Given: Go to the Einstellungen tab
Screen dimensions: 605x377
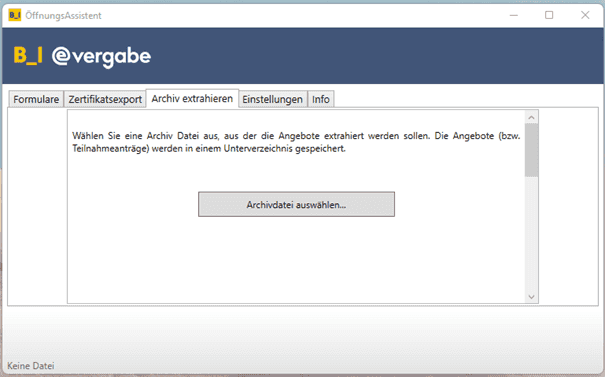Looking at the screenshot, I should coord(272,99).
